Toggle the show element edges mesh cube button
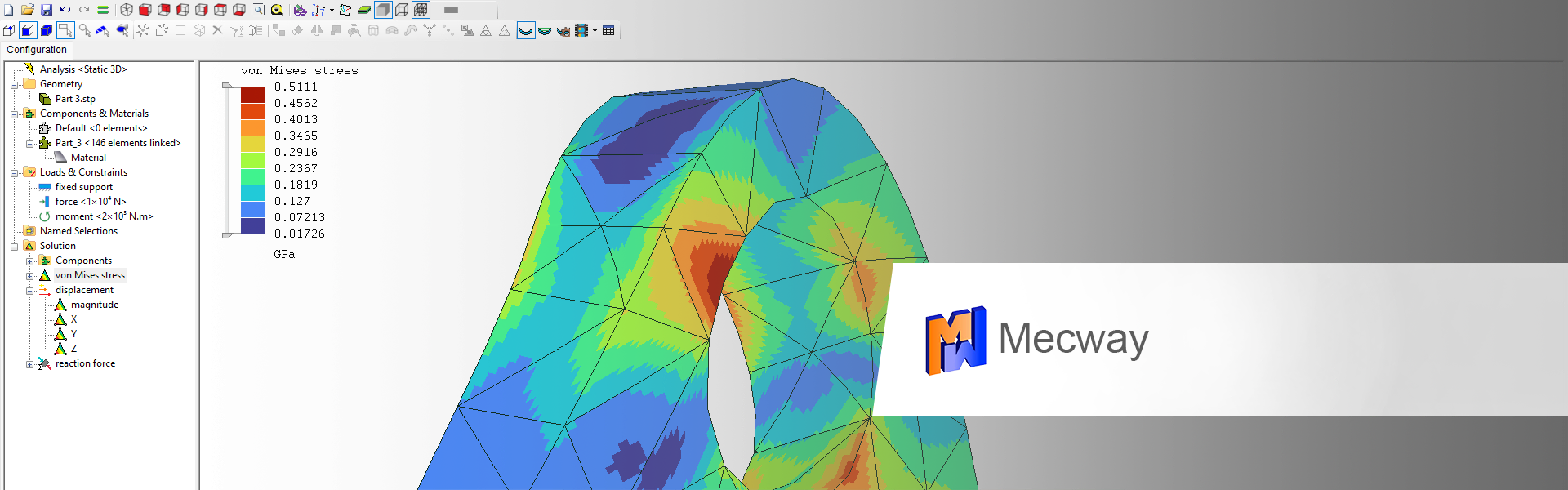 pos(421,10)
